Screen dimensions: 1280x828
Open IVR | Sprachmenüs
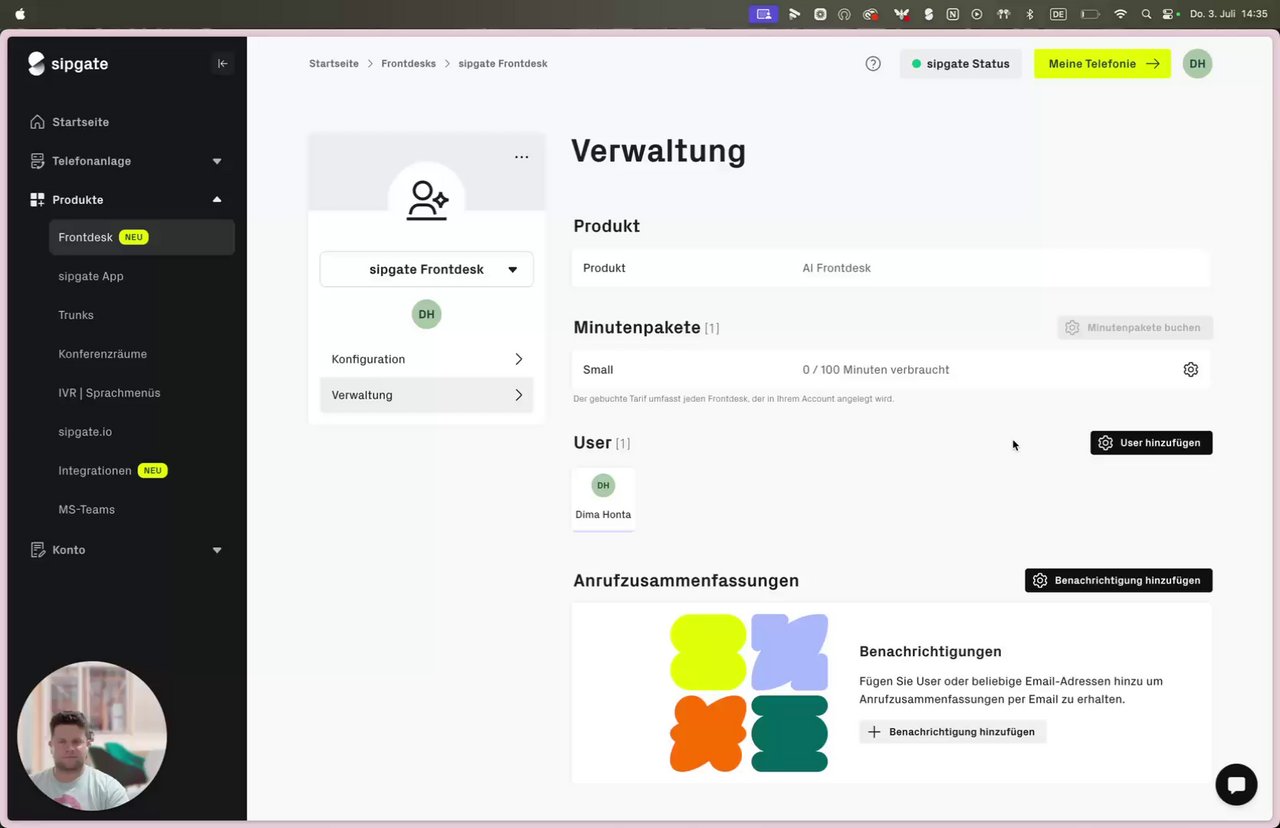(x=109, y=393)
